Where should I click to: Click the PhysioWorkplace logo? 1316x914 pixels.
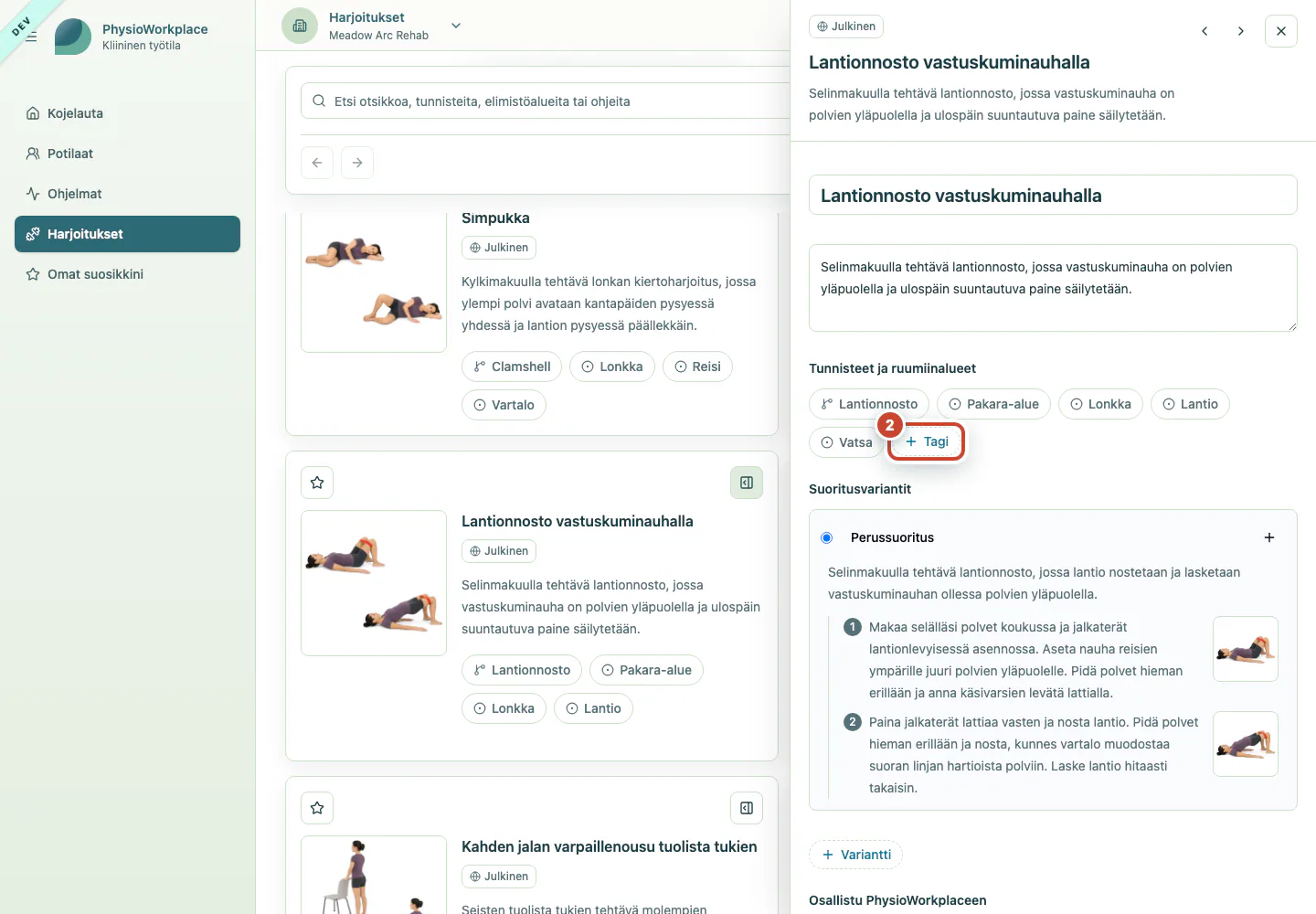(73, 37)
